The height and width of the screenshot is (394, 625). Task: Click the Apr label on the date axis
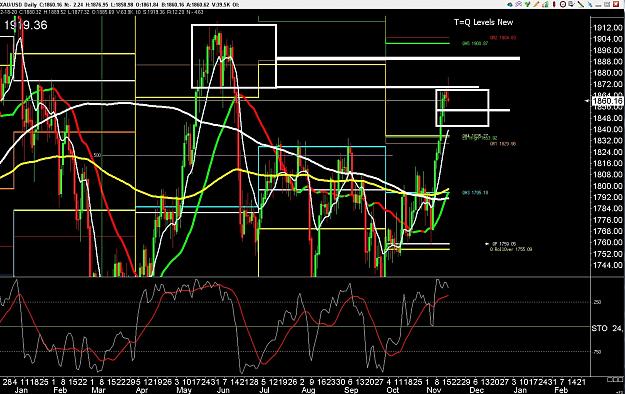tap(142, 390)
